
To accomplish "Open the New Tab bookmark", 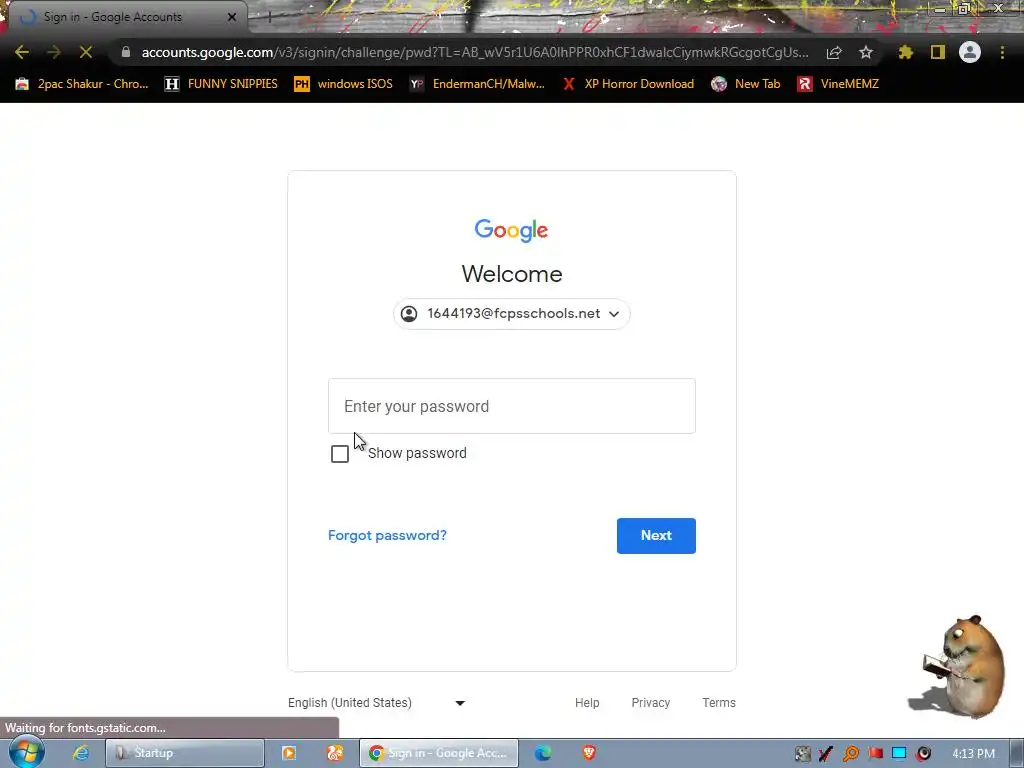I will pyautogui.click(x=746, y=84).
